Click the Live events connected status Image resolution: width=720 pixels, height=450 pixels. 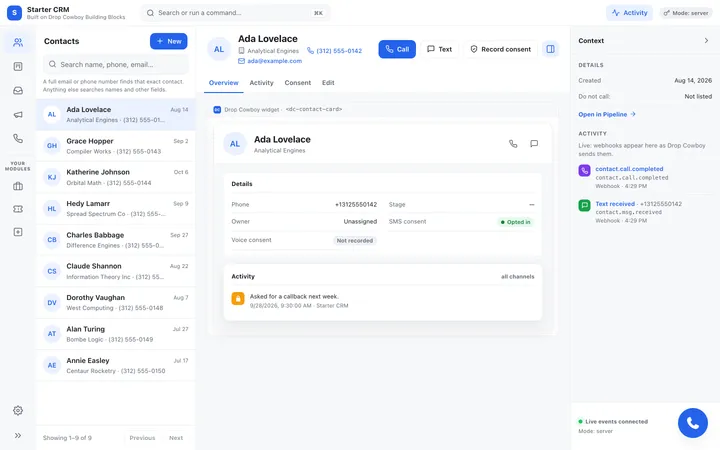tap(613, 422)
